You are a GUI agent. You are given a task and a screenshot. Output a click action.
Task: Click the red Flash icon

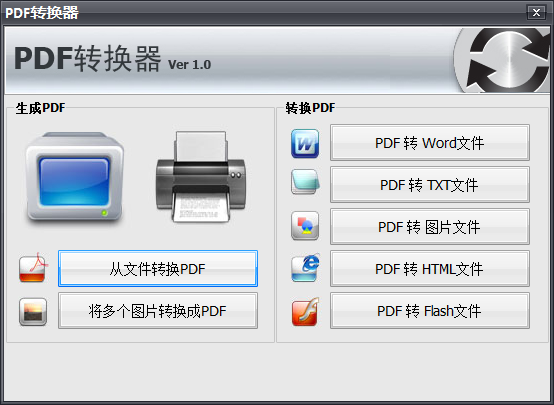click(306, 311)
